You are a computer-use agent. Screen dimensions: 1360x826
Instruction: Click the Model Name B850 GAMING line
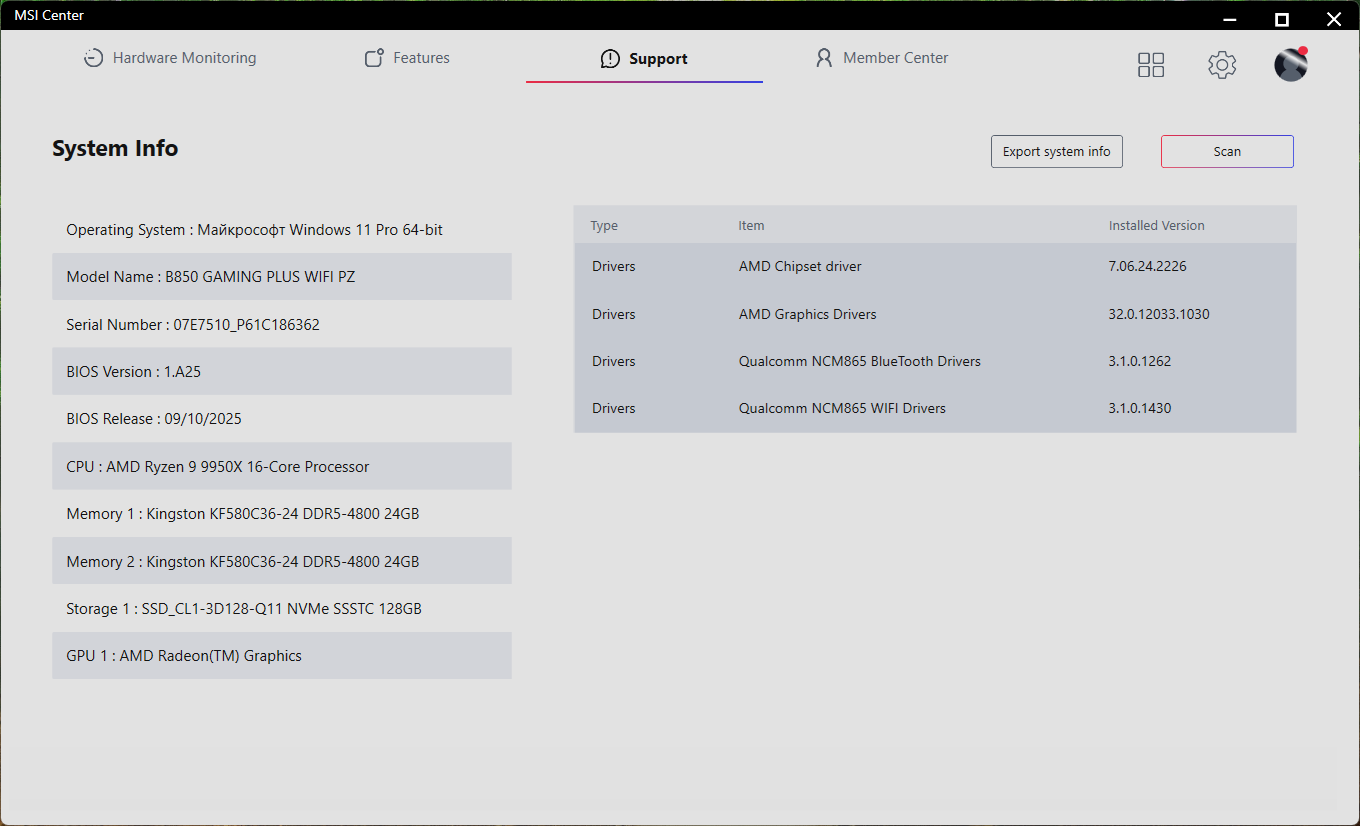[282, 277]
